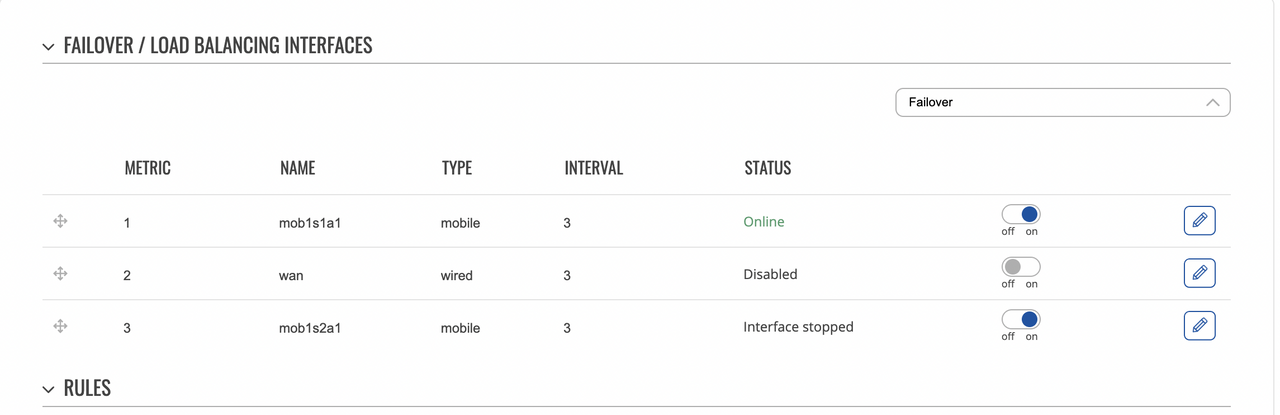Enable the wan interface toggle
The height and width of the screenshot is (415, 1280).
pos(1021,267)
